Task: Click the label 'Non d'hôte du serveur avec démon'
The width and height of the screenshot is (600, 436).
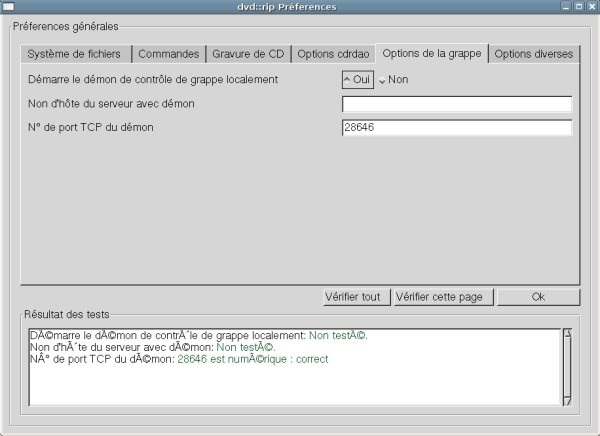Action: tap(111, 104)
